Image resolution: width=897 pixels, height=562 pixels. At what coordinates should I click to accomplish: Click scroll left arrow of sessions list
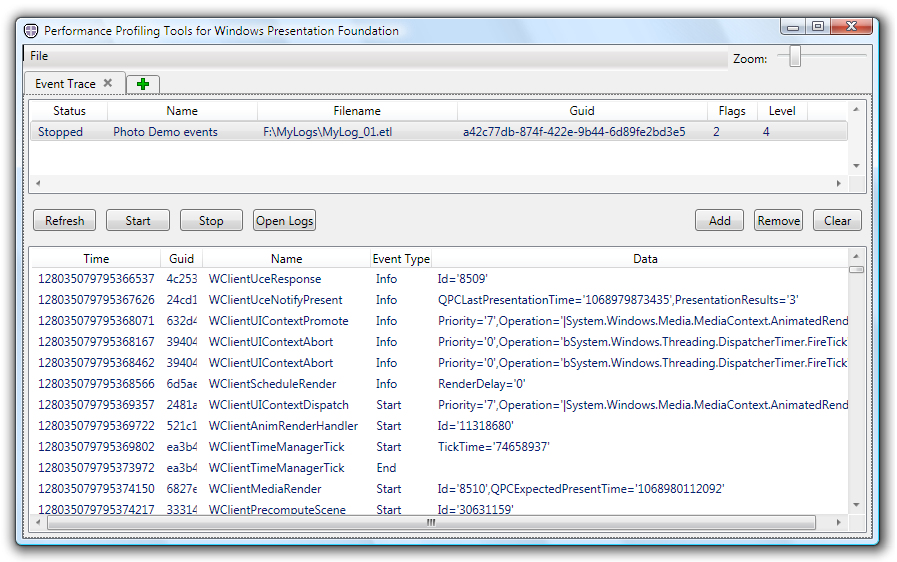(38, 184)
